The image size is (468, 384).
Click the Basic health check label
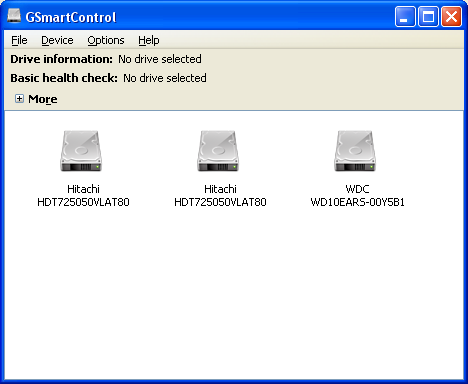[x=64, y=78]
